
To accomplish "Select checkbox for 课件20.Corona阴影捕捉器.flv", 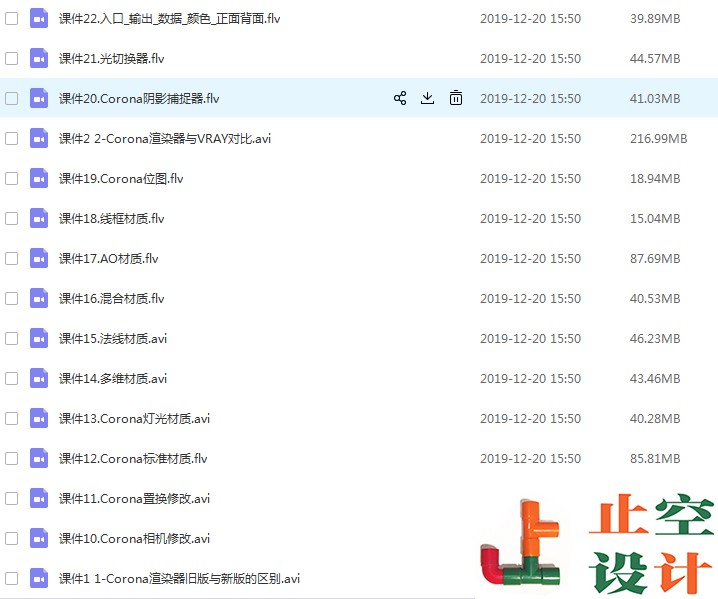I will [11, 98].
